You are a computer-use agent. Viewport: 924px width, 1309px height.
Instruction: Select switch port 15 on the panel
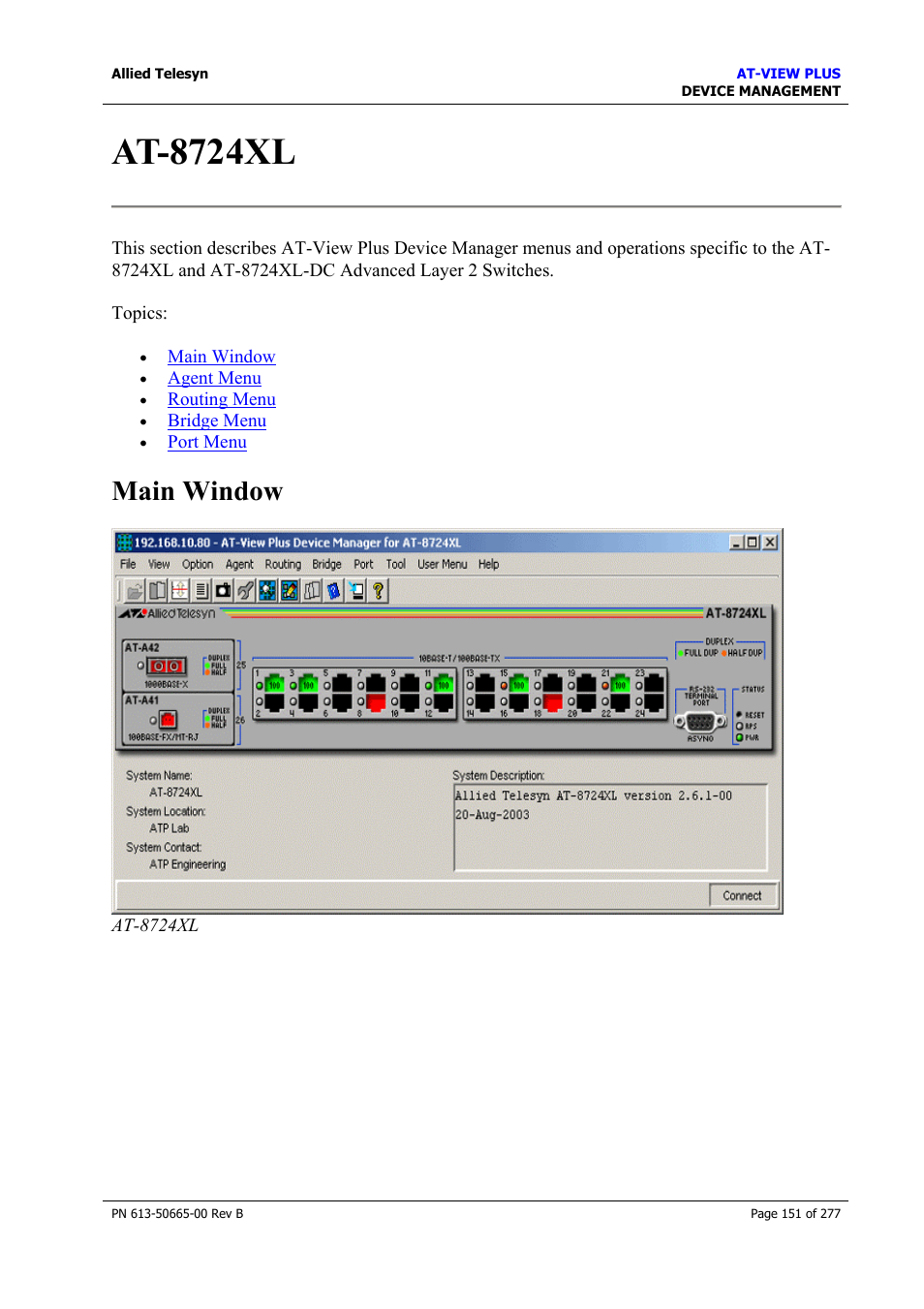(518, 683)
